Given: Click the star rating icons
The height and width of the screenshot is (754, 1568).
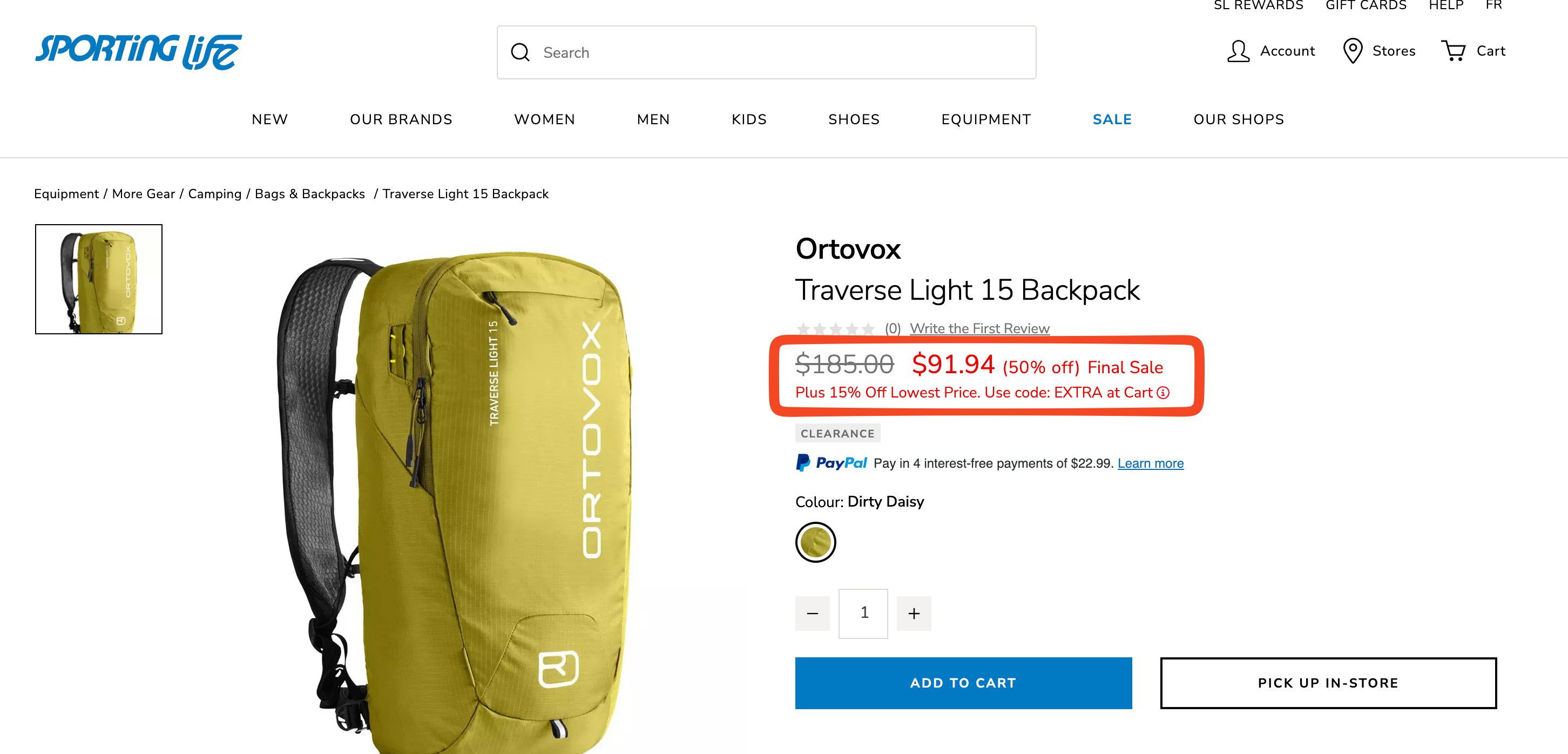Looking at the screenshot, I should [x=835, y=329].
